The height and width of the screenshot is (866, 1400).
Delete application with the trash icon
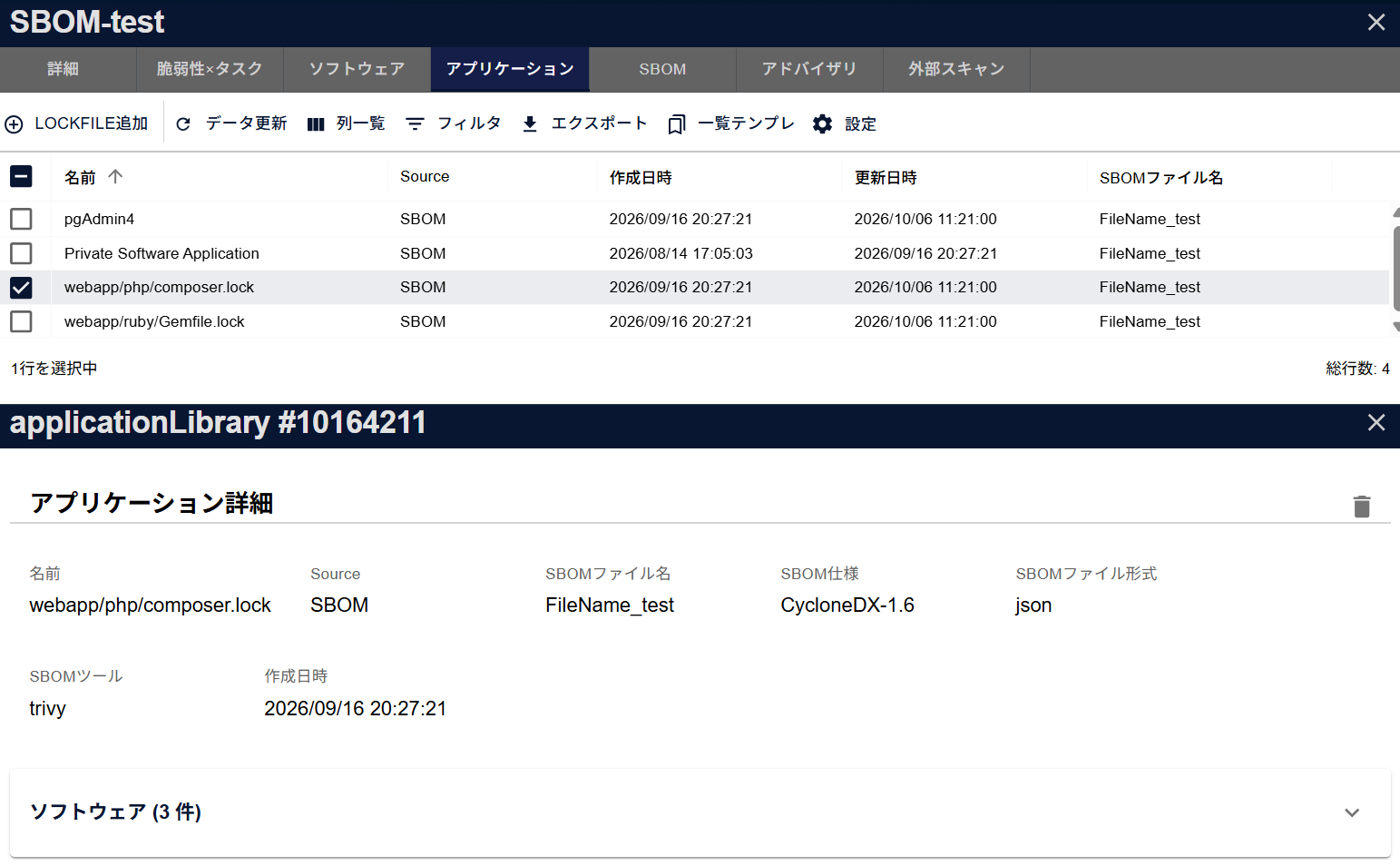(1362, 507)
